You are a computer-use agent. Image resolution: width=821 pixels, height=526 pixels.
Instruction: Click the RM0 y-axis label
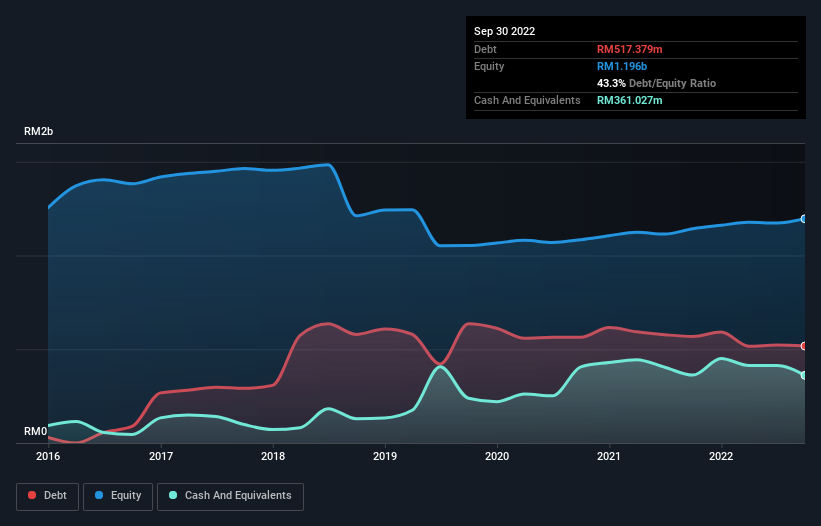click(x=35, y=431)
